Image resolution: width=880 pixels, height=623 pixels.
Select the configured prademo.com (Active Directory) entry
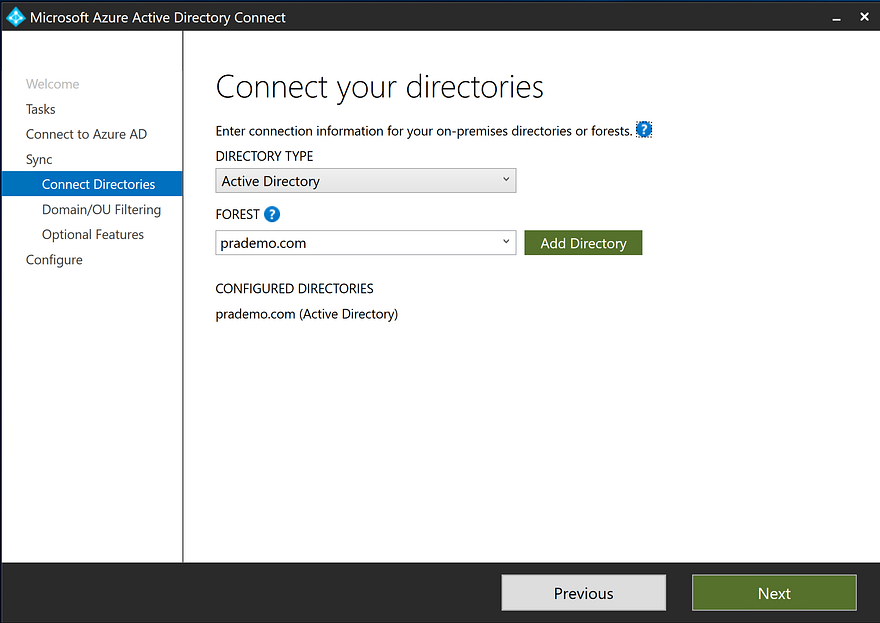click(307, 314)
